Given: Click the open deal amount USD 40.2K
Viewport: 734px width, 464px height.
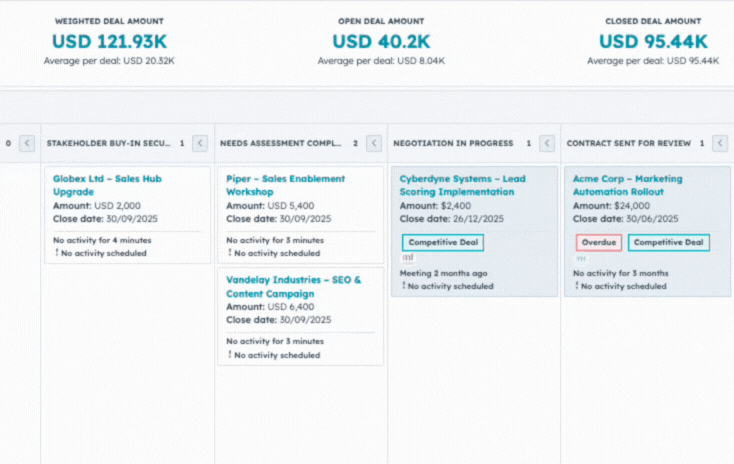Looking at the screenshot, I should pos(381,42).
